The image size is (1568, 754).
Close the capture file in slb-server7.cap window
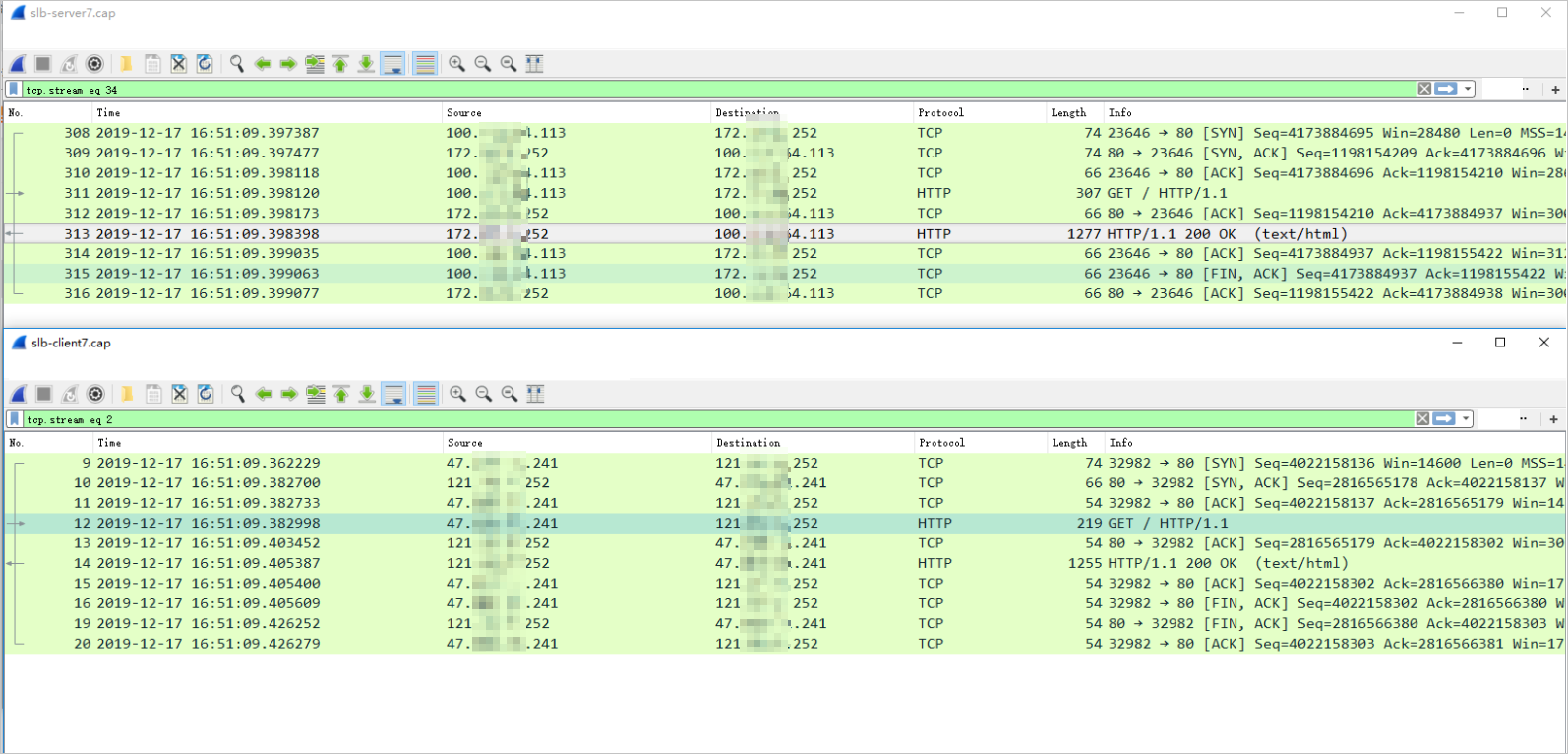[x=178, y=64]
